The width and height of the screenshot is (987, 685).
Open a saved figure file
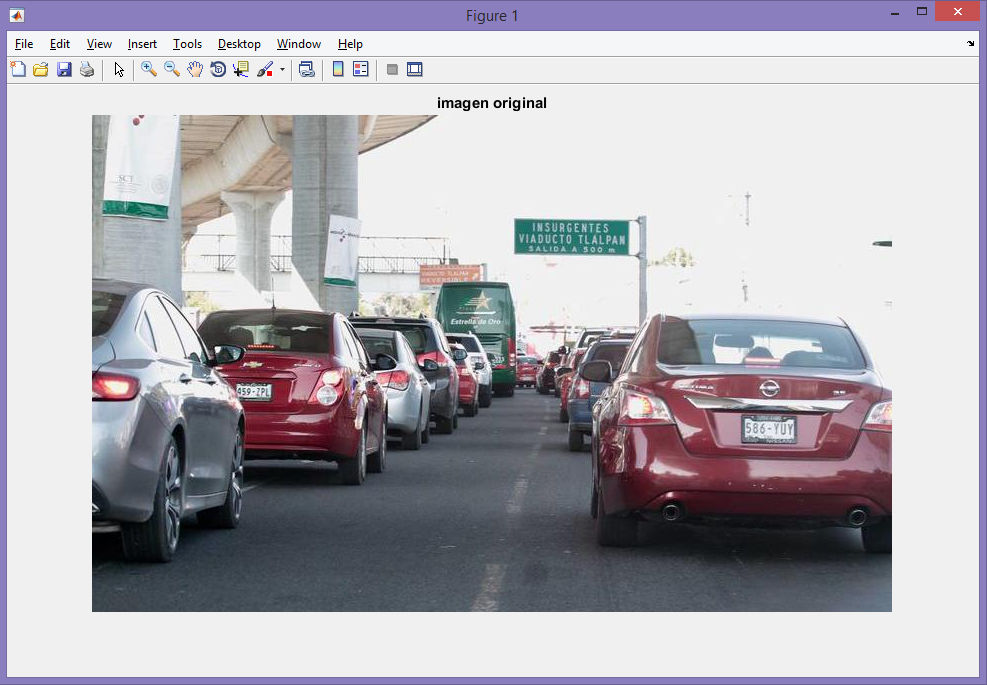[x=40, y=69]
